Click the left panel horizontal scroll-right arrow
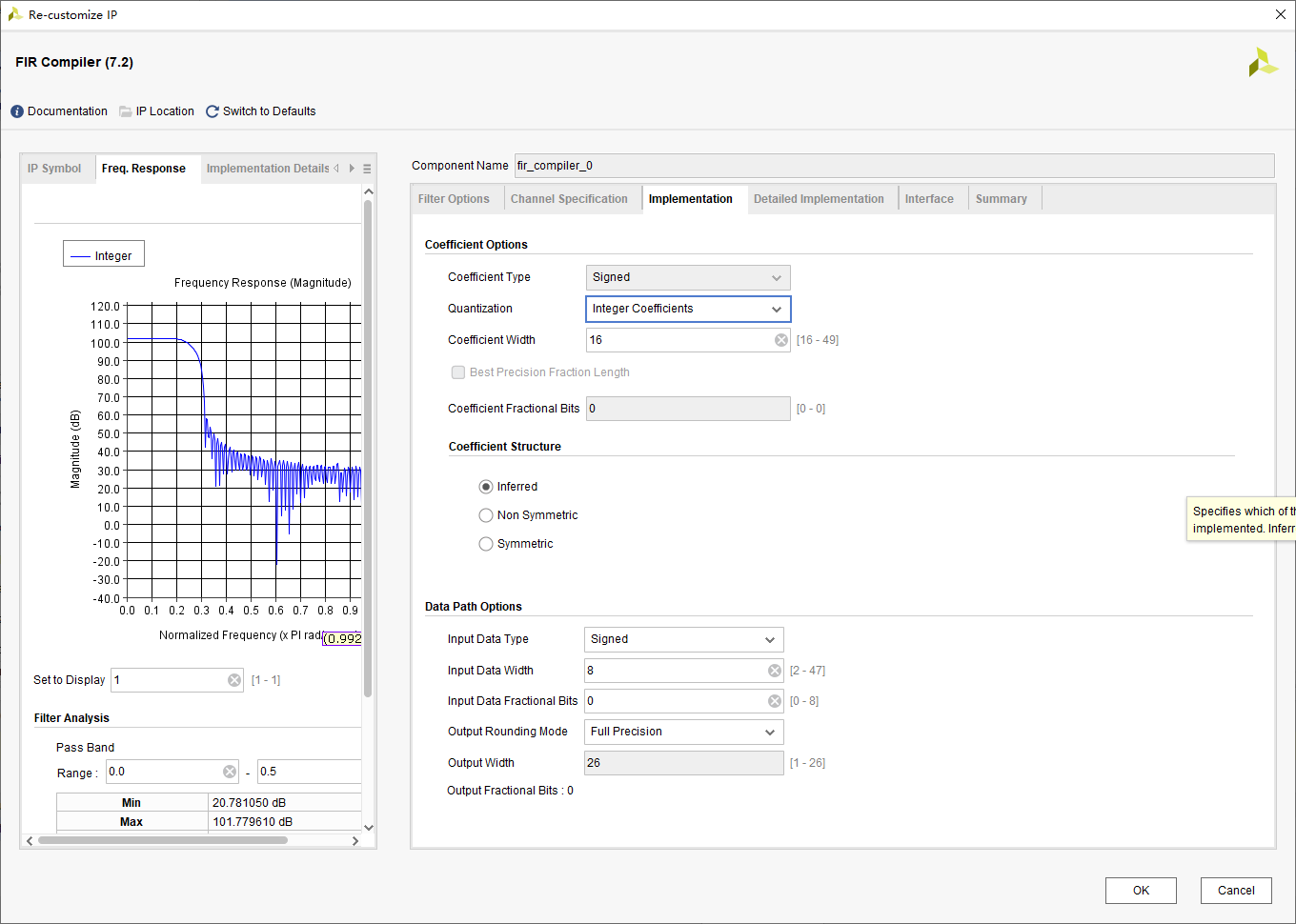 tap(355, 841)
